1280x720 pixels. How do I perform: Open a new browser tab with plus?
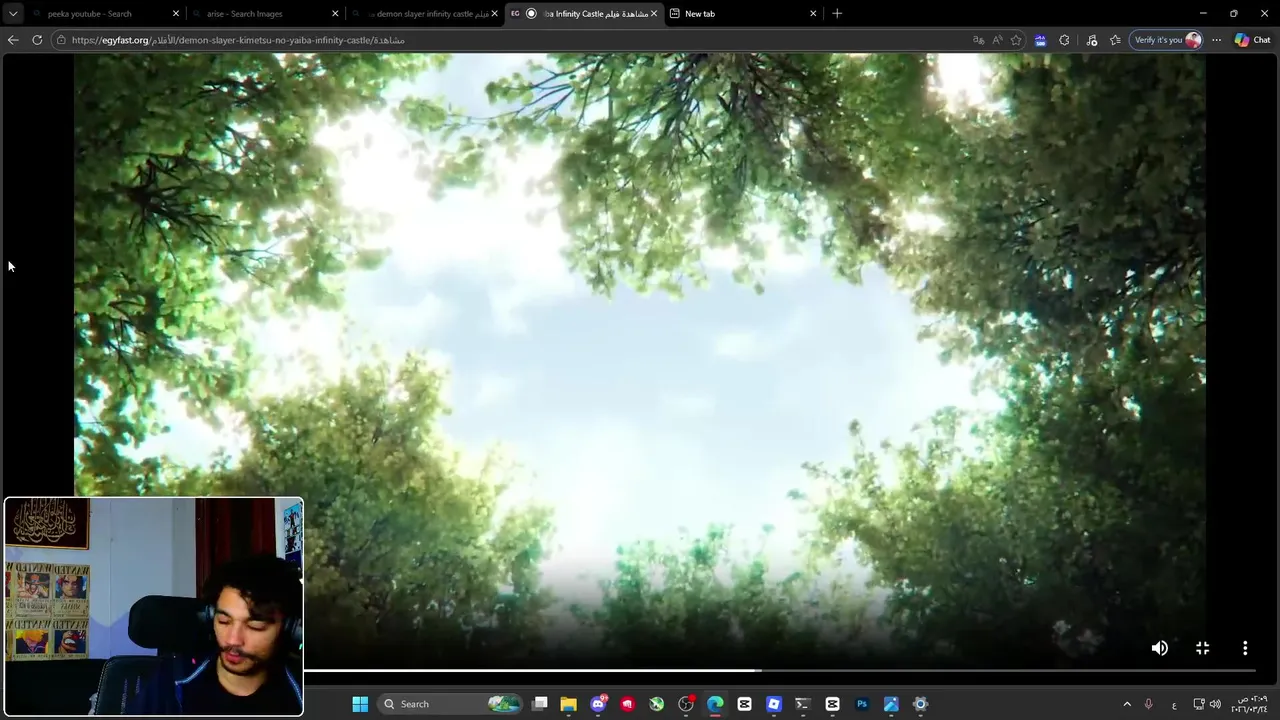point(837,14)
